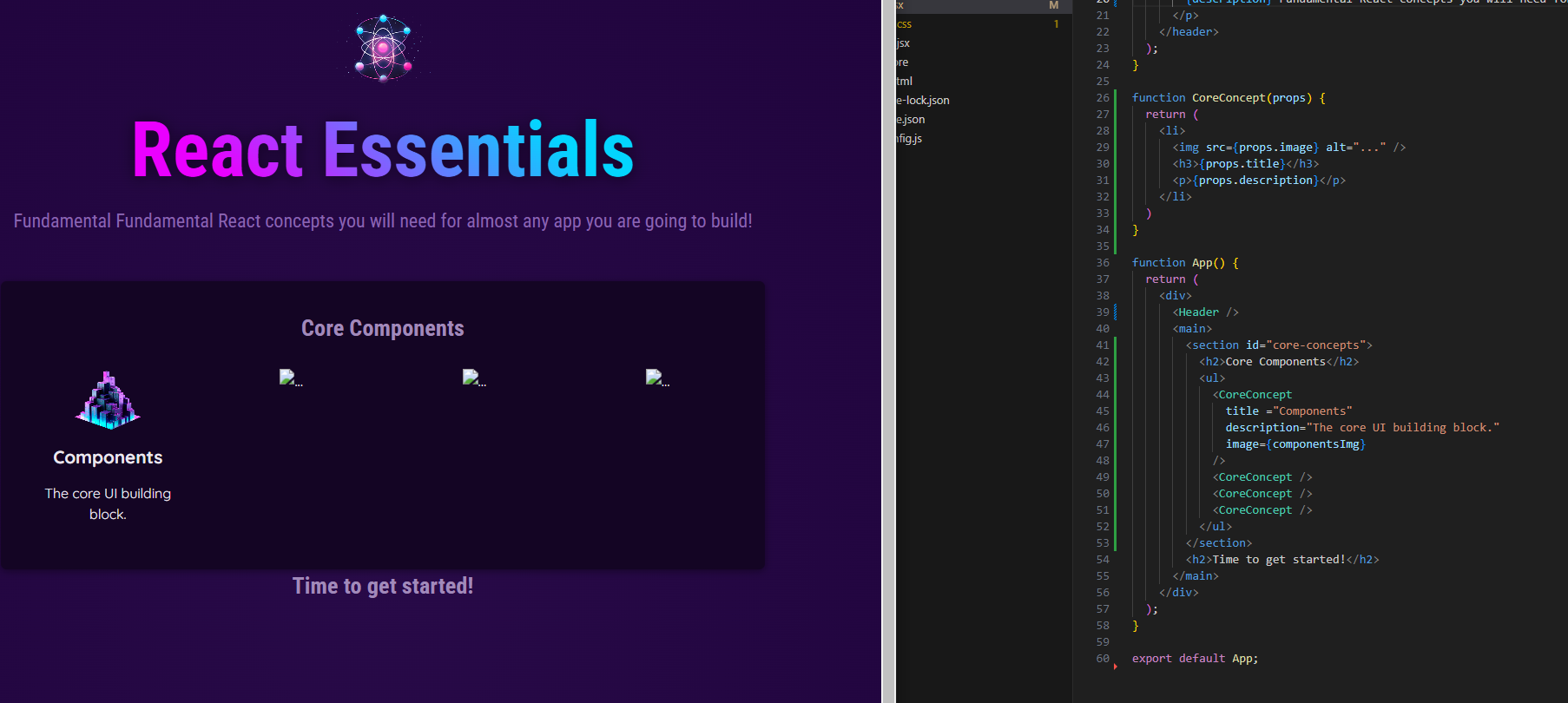Click the CoreConcept function name declaration

coord(1229,97)
